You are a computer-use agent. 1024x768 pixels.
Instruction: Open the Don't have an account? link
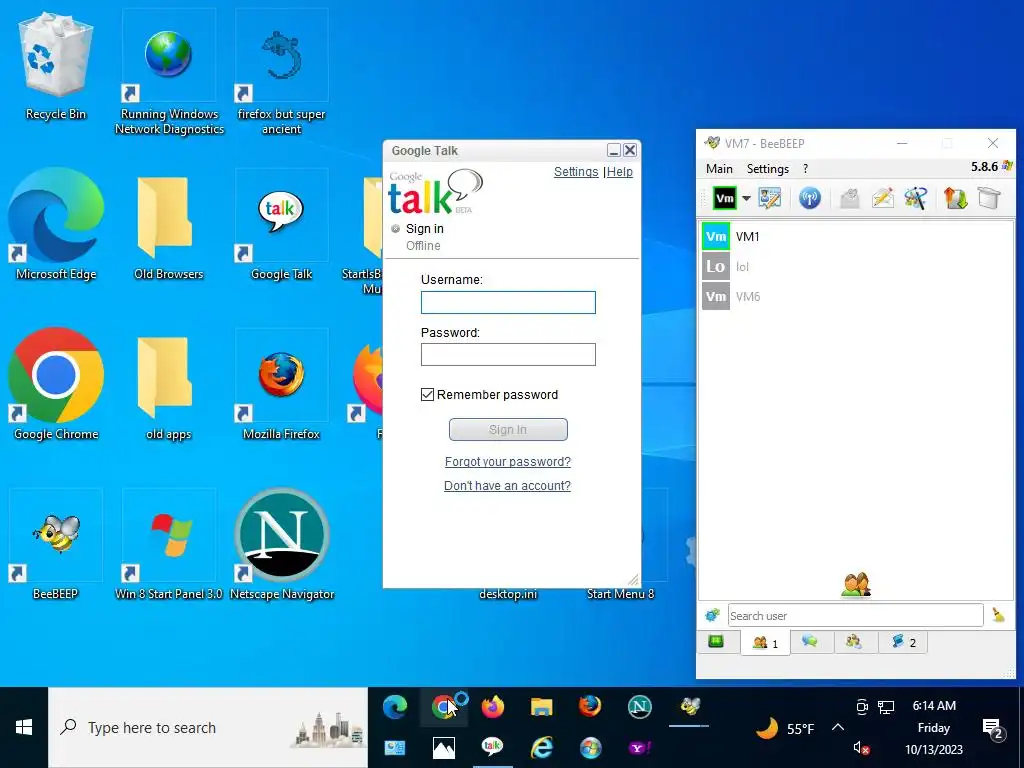pos(507,486)
